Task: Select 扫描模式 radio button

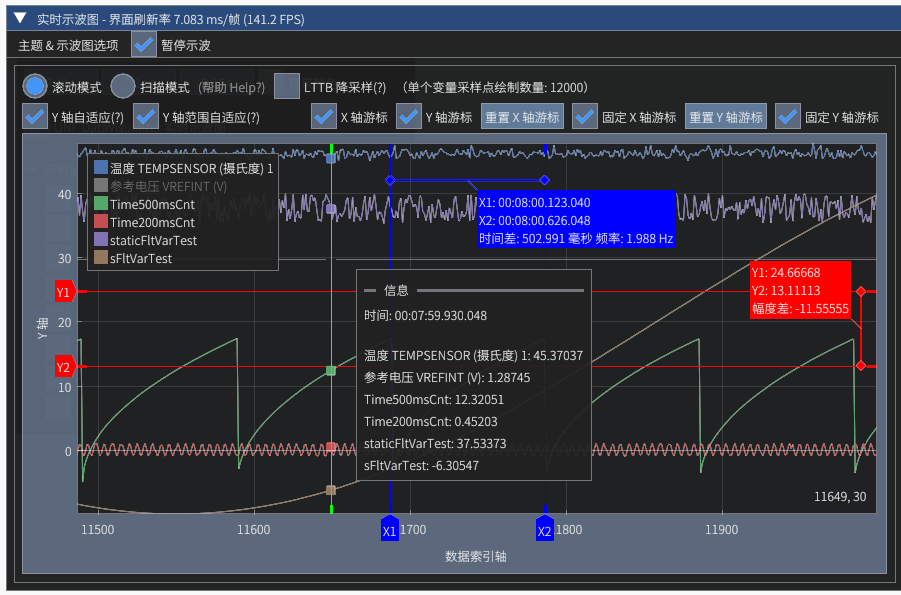Action: (123, 87)
